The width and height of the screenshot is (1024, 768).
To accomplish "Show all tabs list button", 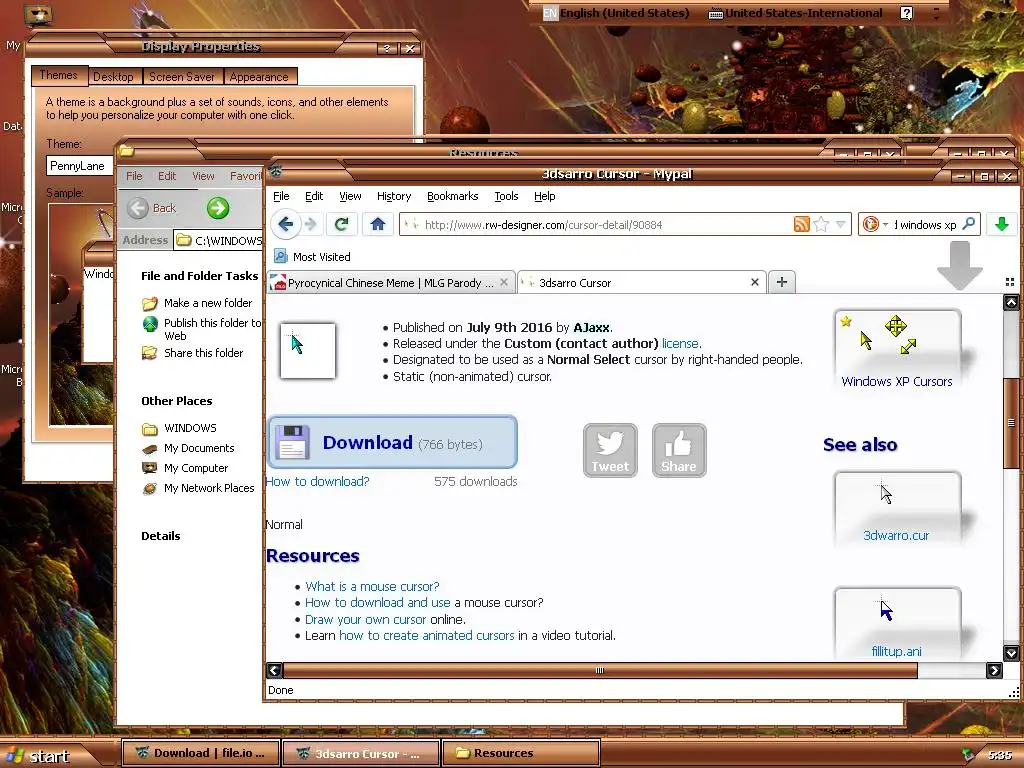I will (1010, 282).
